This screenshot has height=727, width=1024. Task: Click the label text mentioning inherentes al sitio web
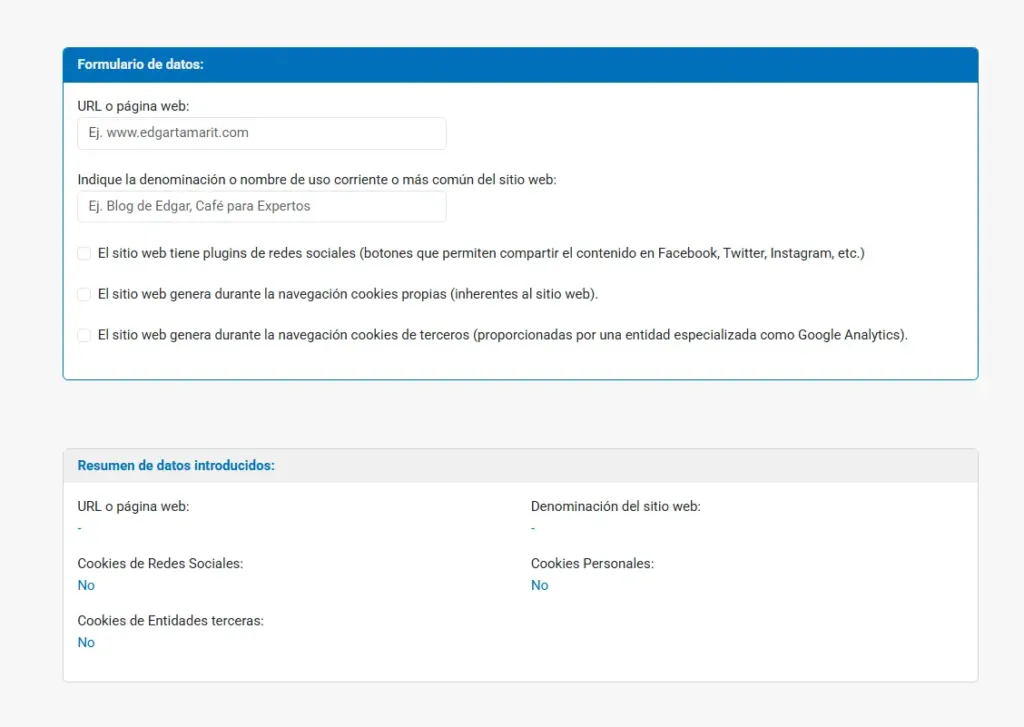(348, 295)
